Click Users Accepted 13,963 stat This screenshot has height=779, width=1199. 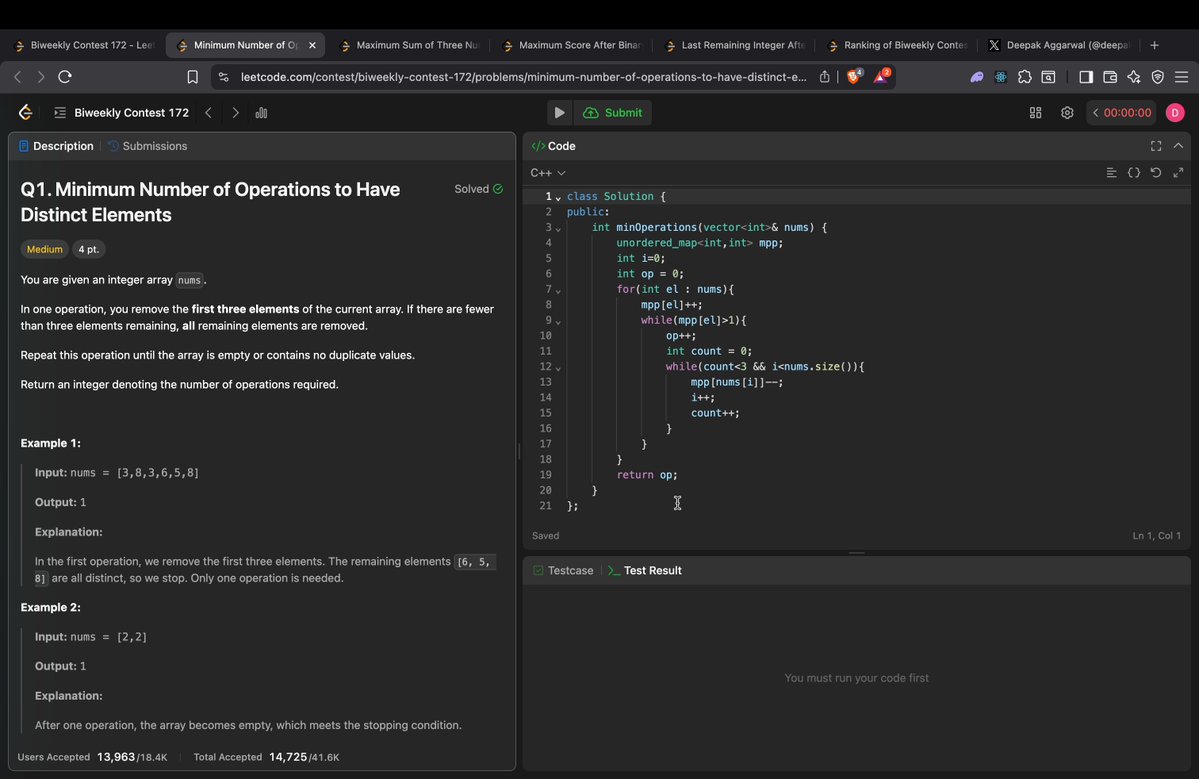92,757
